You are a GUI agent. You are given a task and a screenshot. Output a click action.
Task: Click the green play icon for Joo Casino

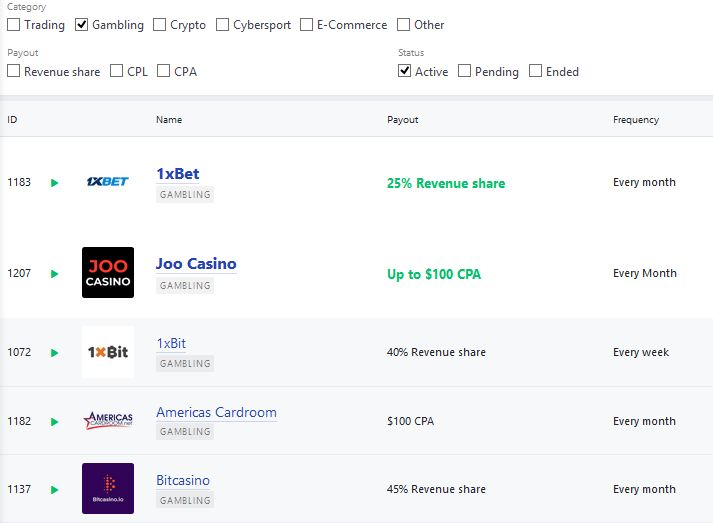tap(55, 274)
